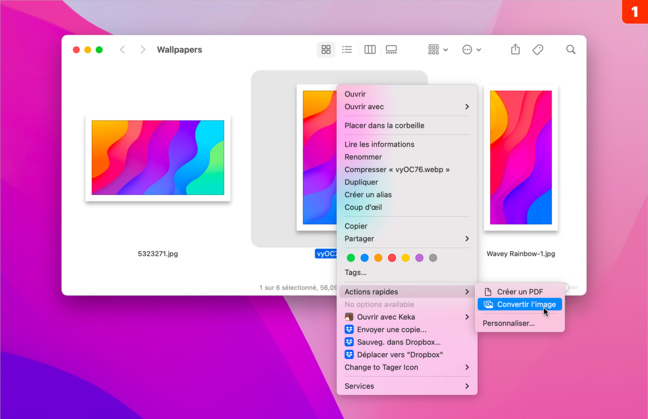Choose Déplacer vers "Dropbox"
This screenshot has height=419, width=648.
tap(407, 355)
